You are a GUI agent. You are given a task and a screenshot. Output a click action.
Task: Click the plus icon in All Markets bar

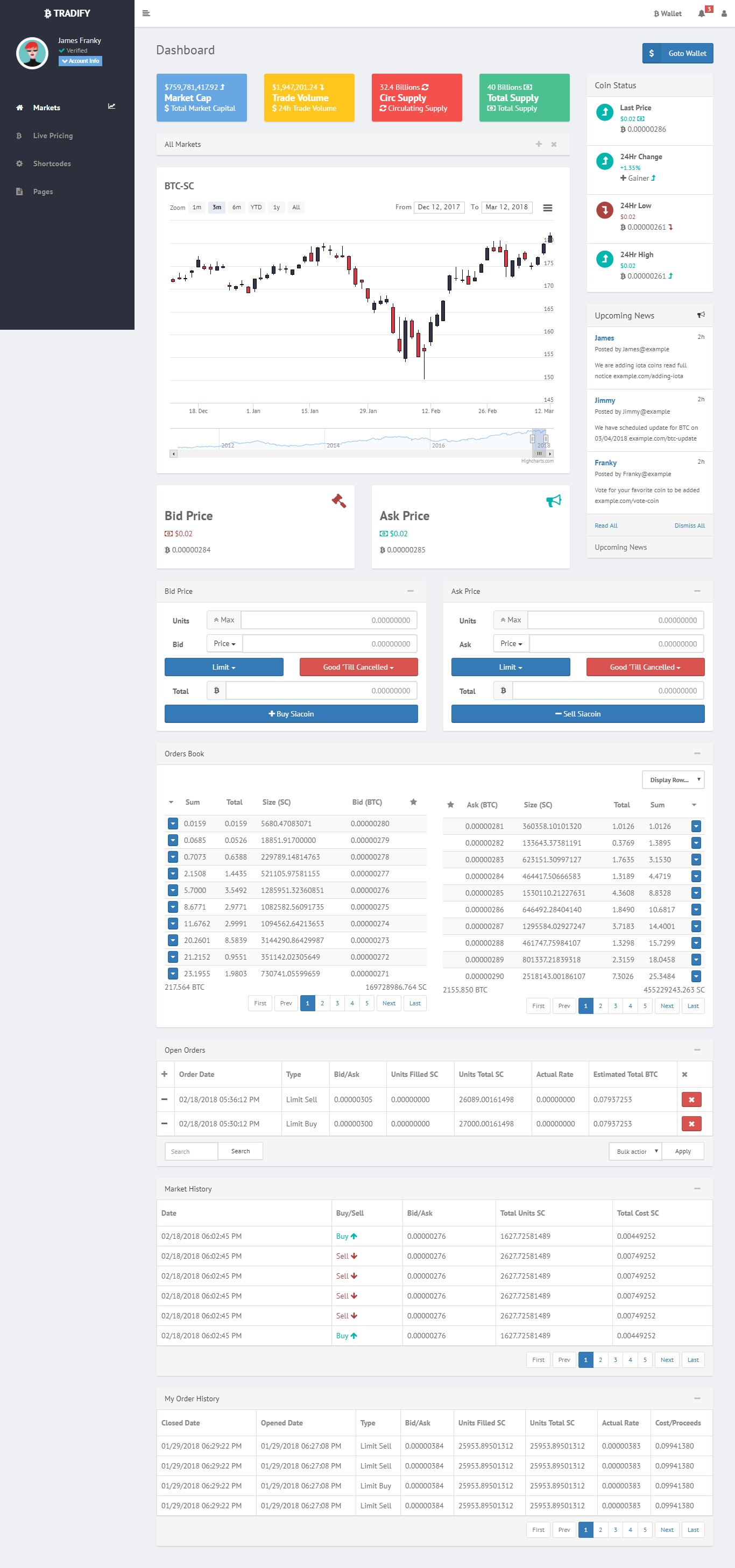(x=538, y=144)
